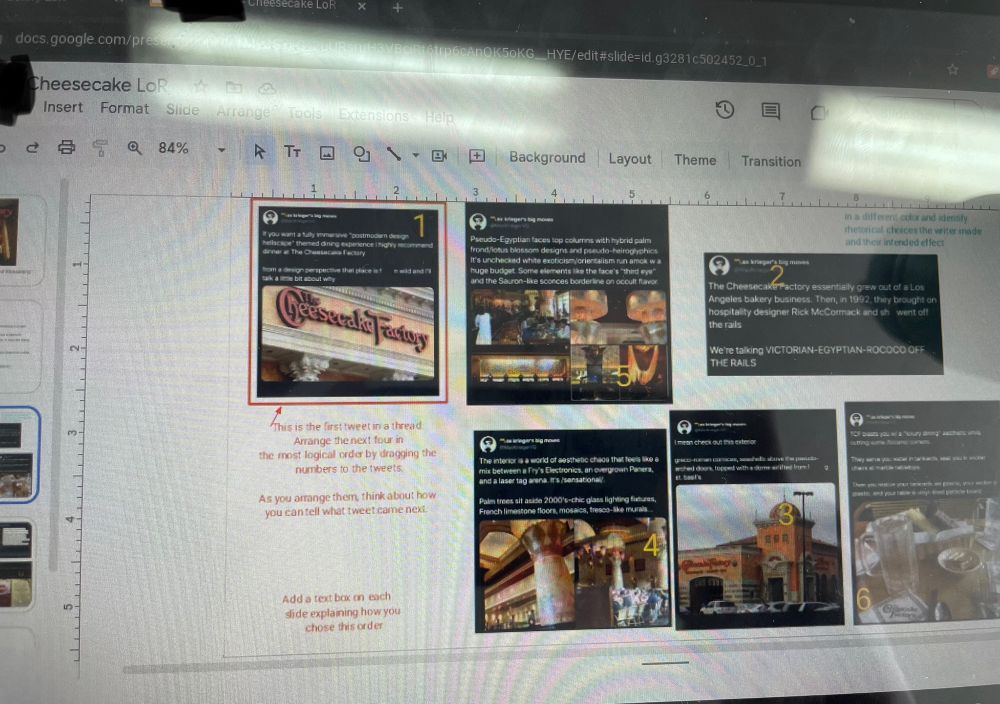Screen dimensions: 1000x704
Task: Click the 84% zoom value
Action: 173,149
